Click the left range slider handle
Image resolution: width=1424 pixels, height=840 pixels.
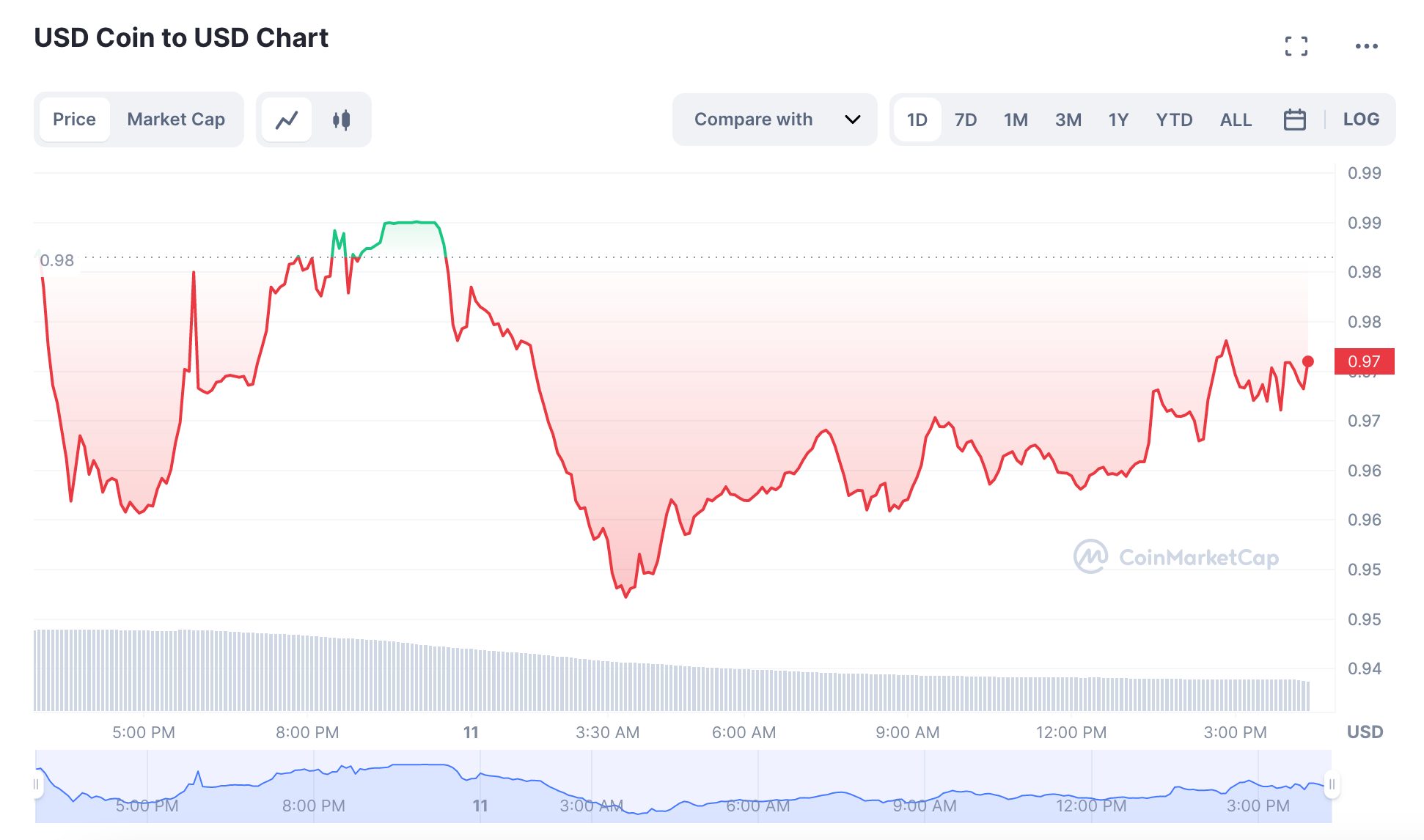coord(36,784)
